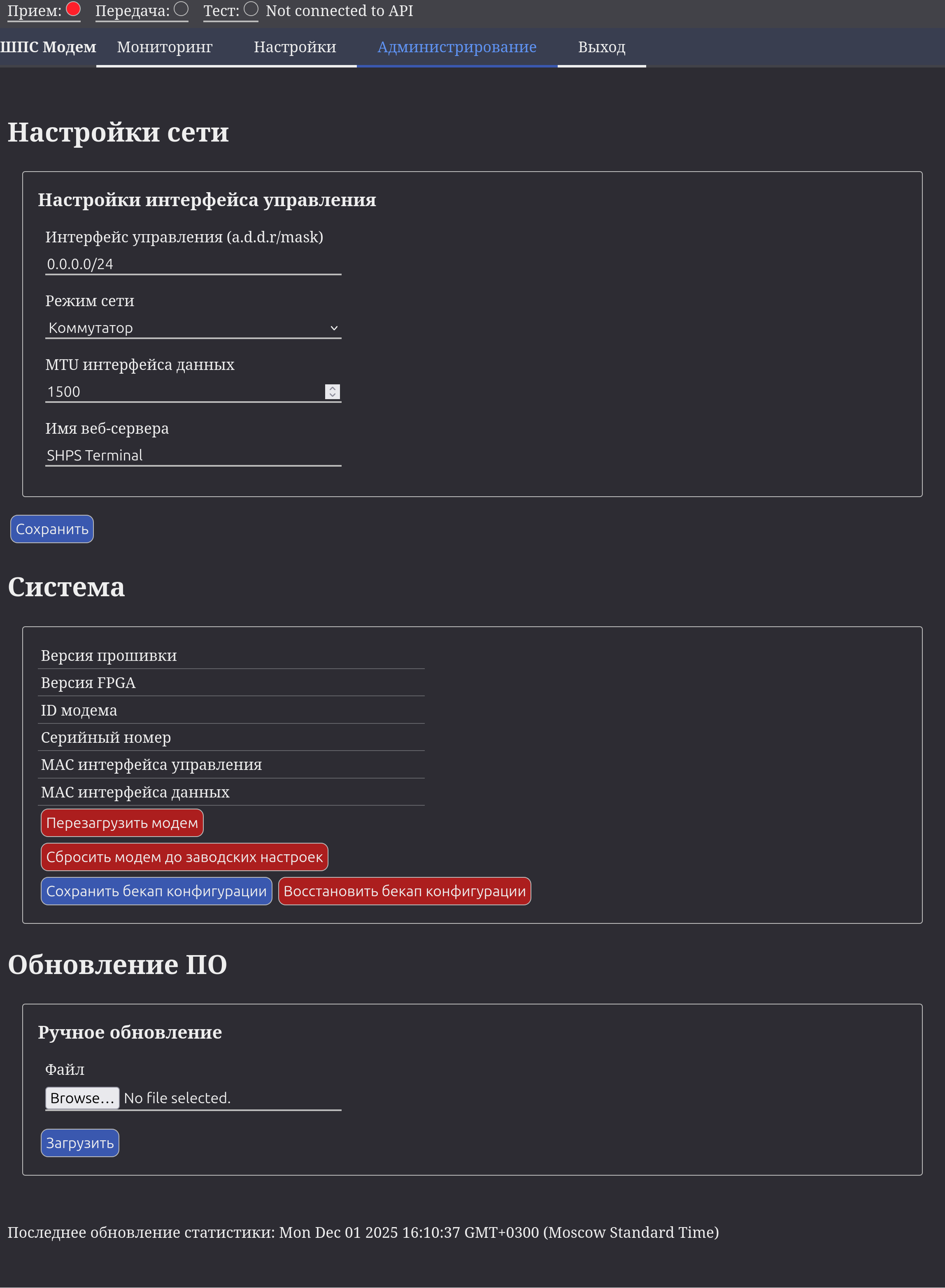Click the Передача status indicator

point(182,9)
